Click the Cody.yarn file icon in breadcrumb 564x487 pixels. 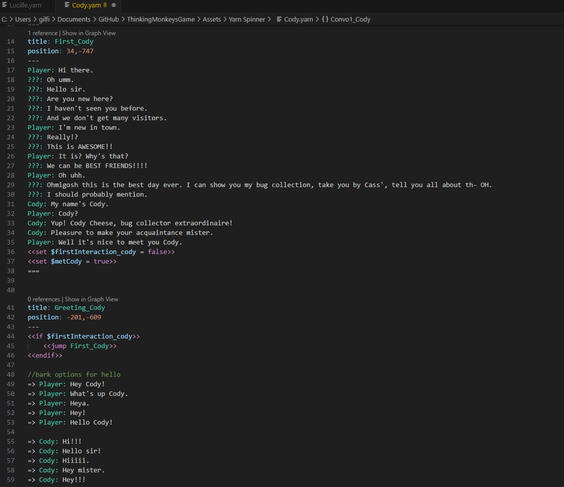click(279, 19)
